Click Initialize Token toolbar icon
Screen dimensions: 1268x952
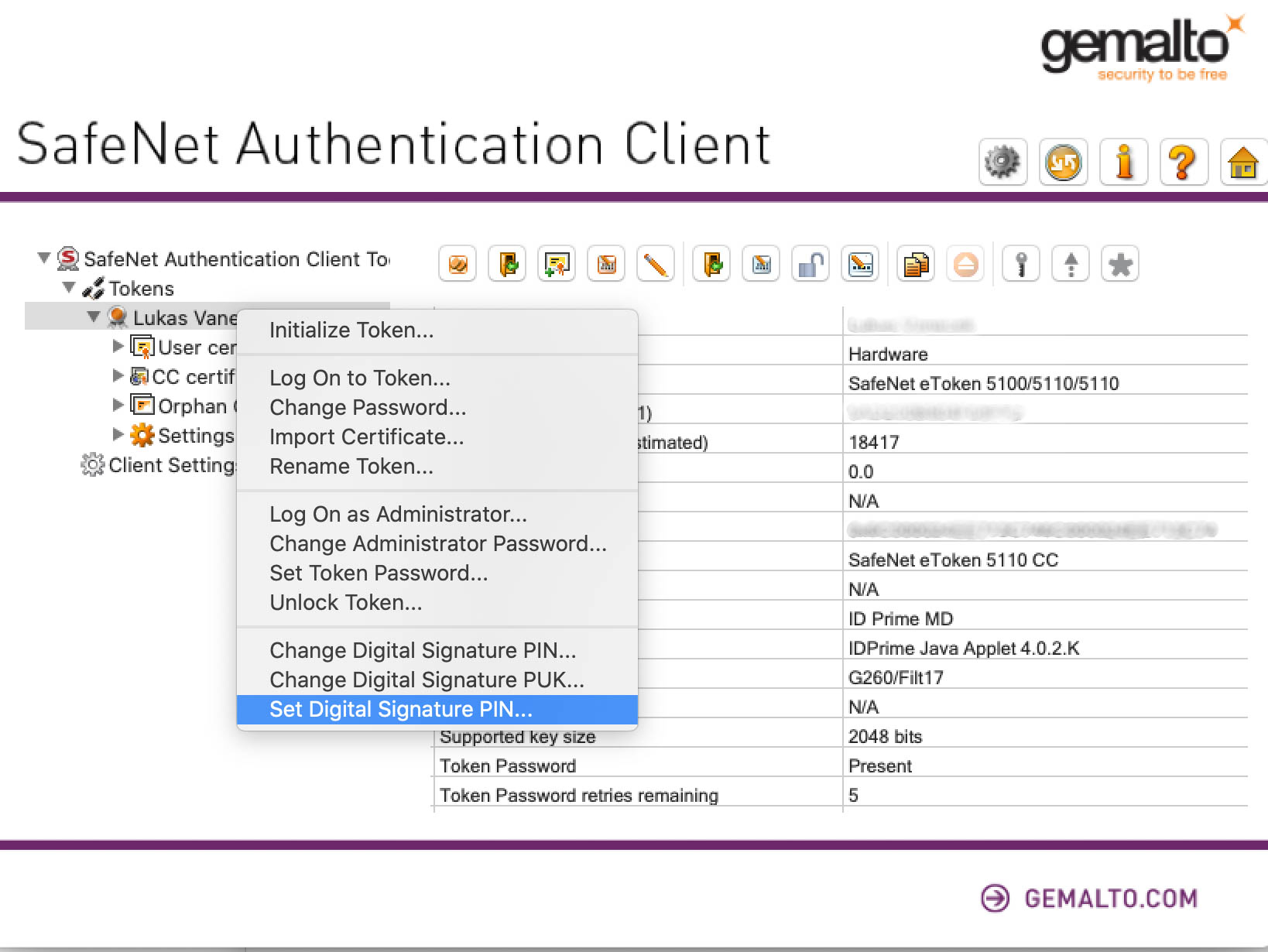coord(458,265)
